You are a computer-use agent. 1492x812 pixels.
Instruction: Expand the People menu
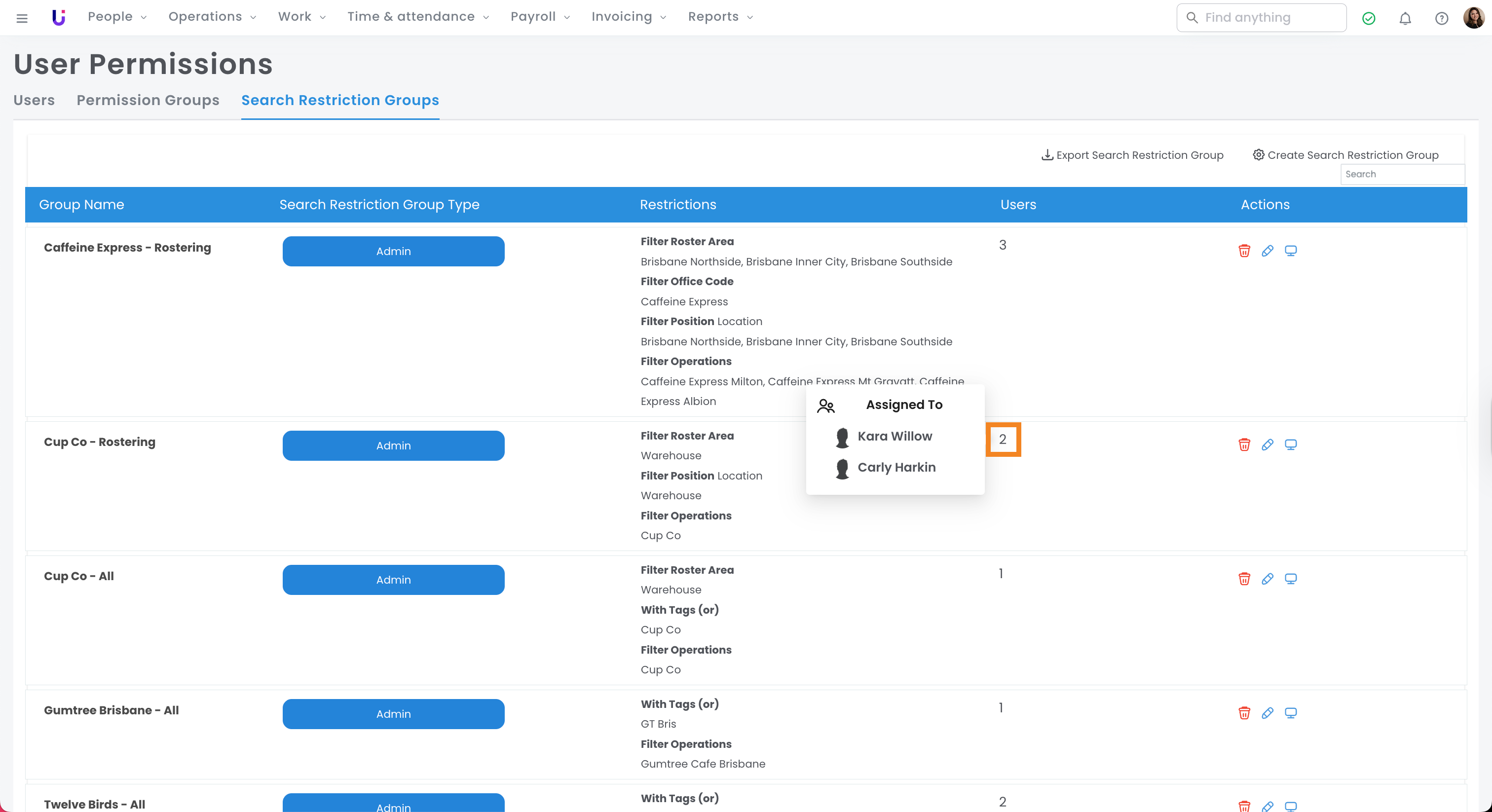pyautogui.click(x=117, y=17)
